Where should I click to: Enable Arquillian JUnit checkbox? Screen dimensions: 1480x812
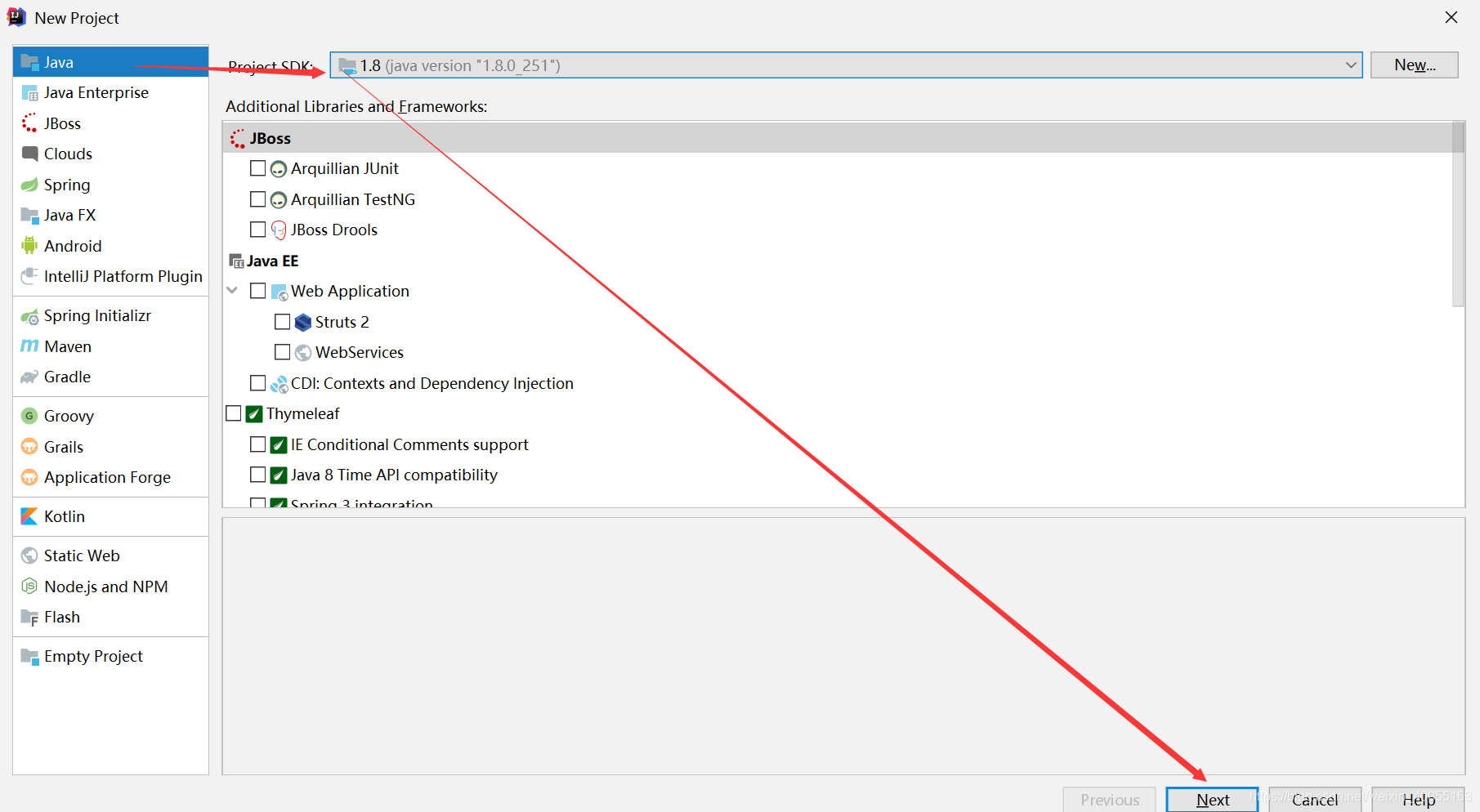[257, 168]
